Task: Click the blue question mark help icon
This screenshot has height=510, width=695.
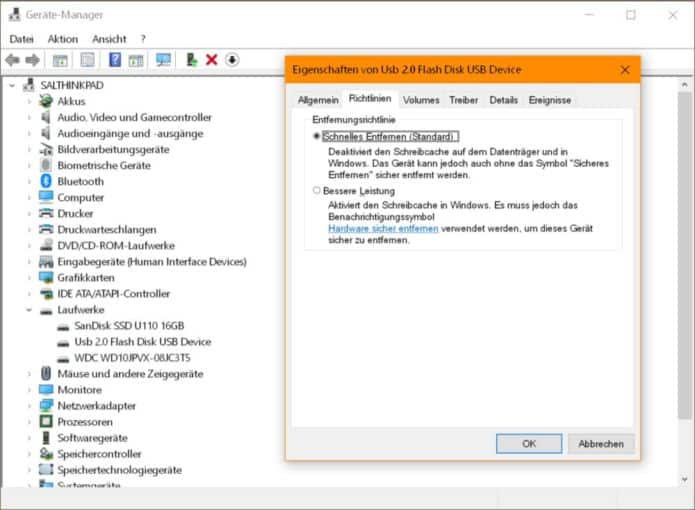Action: (115, 60)
